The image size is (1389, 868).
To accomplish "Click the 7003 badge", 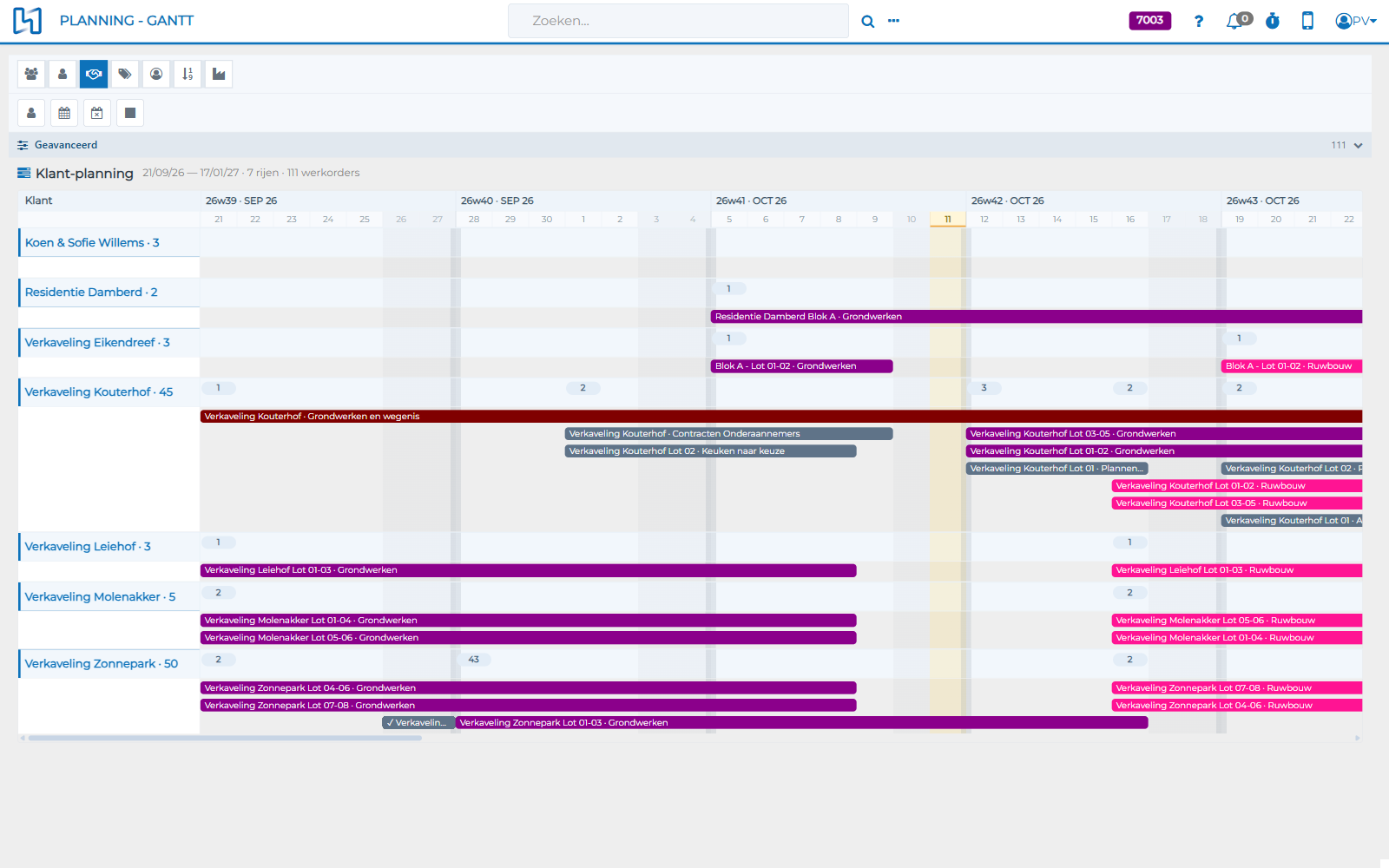I will click(1149, 21).
